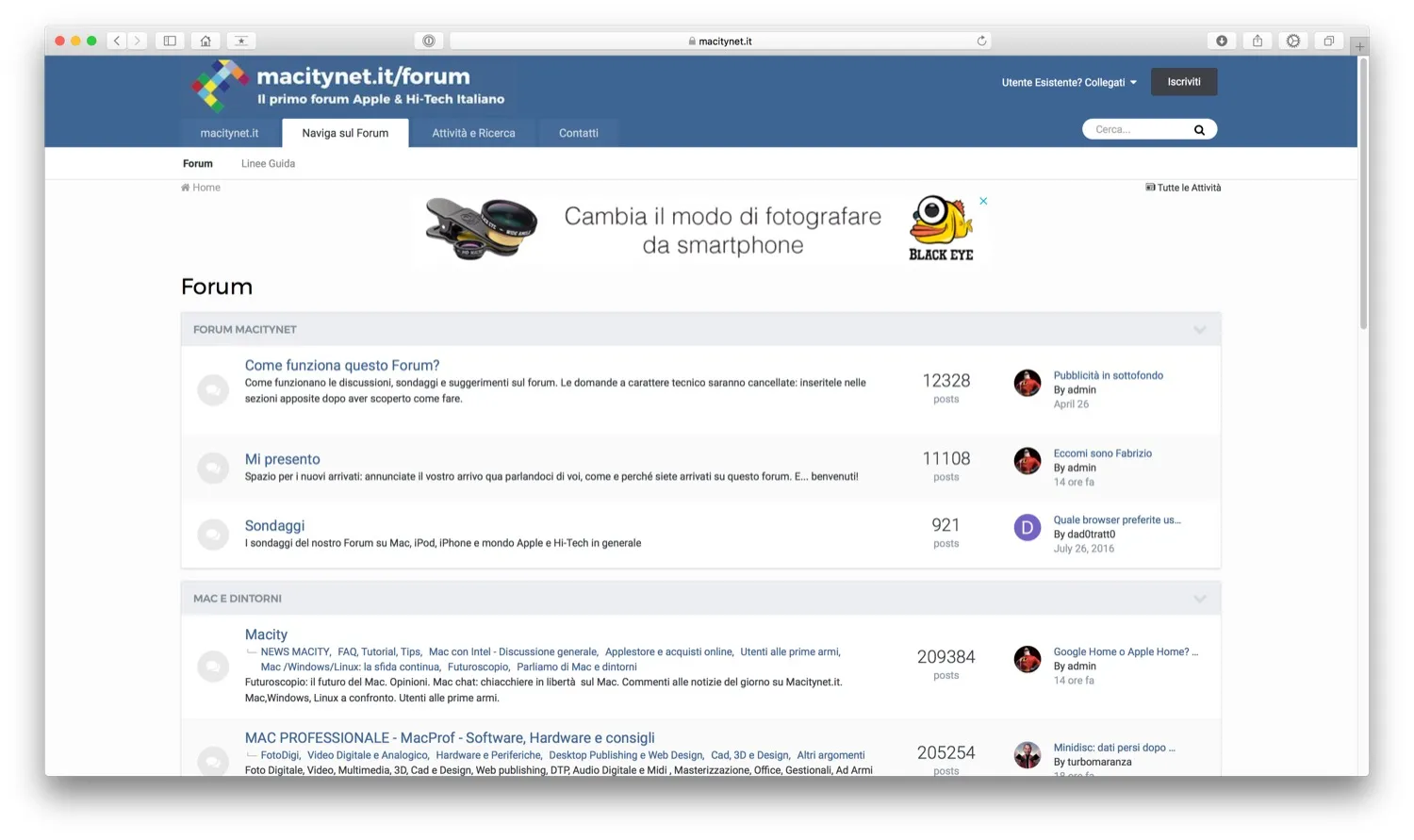The image size is (1414, 840).
Task: Close the Black Eye ad banner
Action: [x=983, y=201]
